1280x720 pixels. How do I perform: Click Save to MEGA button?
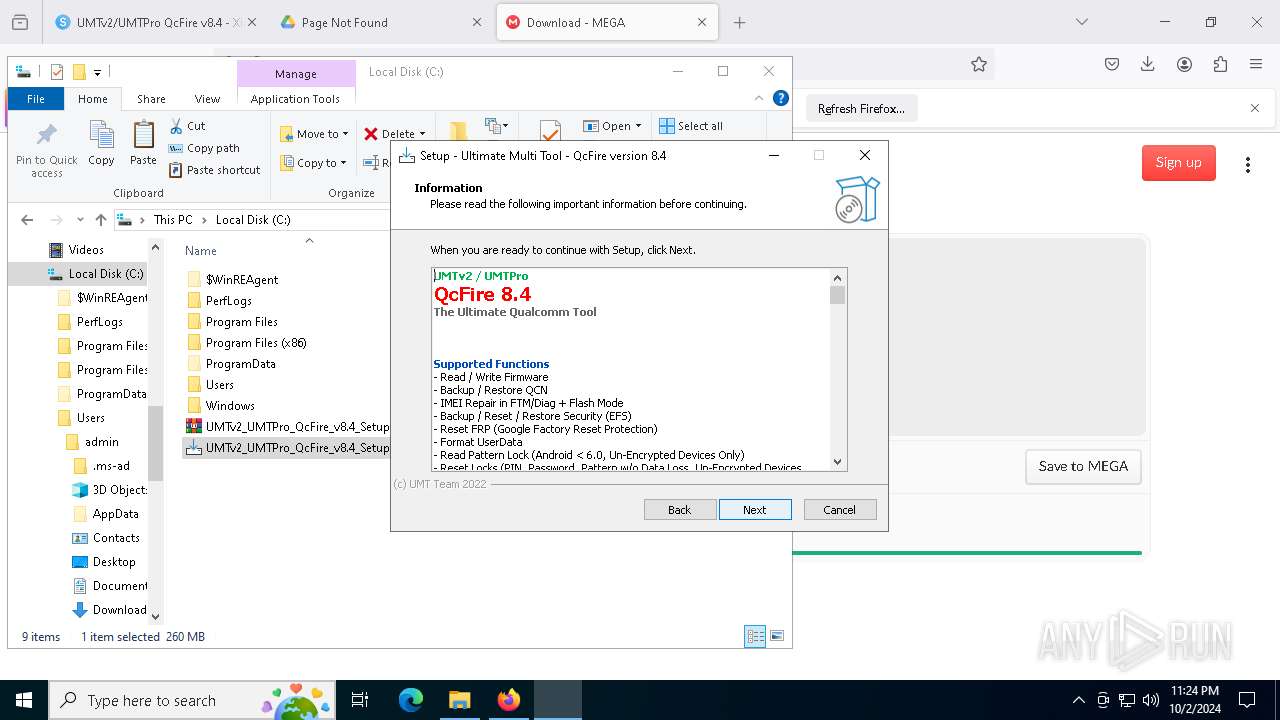pos(1083,466)
